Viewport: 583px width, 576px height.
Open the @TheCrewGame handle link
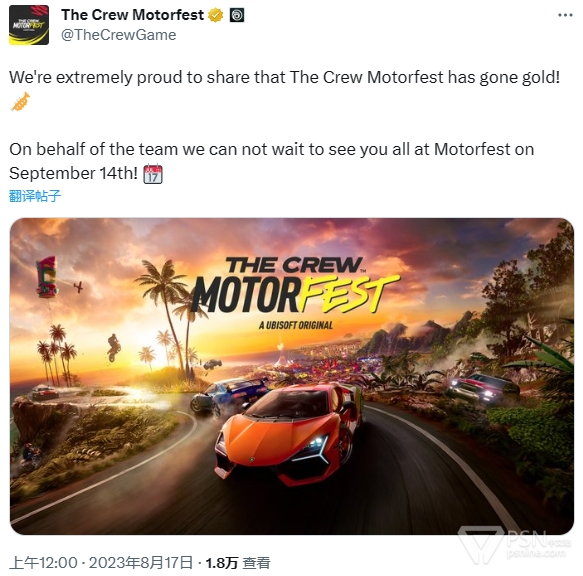click(119, 35)
